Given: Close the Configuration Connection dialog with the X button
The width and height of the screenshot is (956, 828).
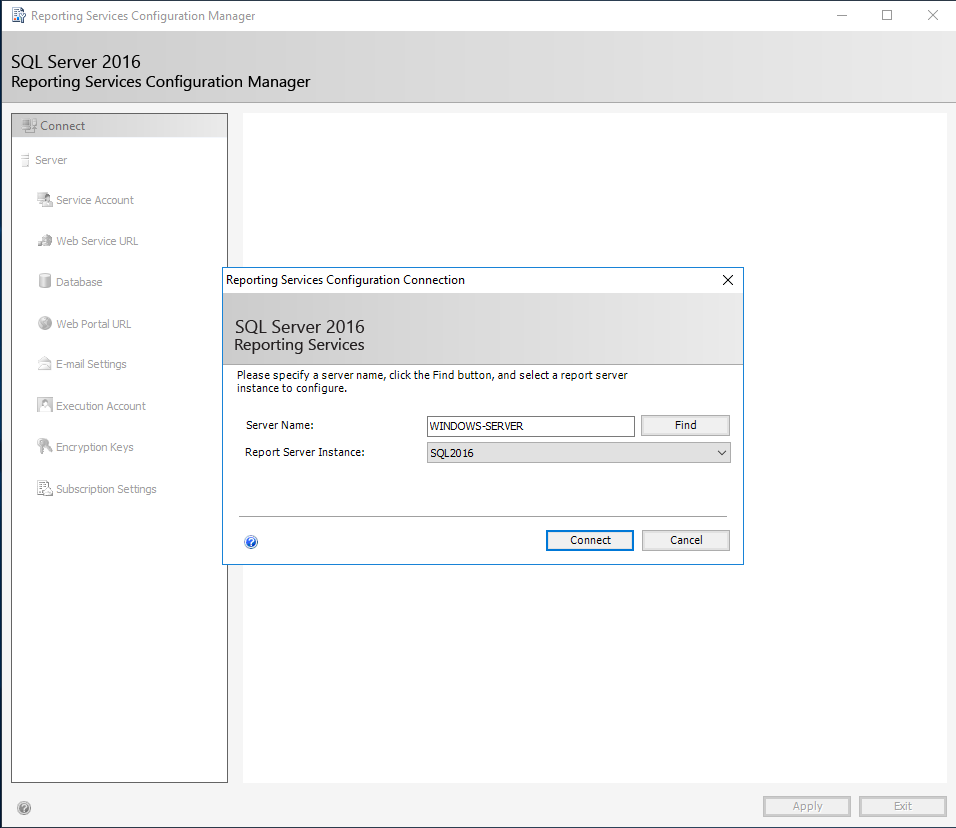Looking at the screenshot, I should [728, 280].
